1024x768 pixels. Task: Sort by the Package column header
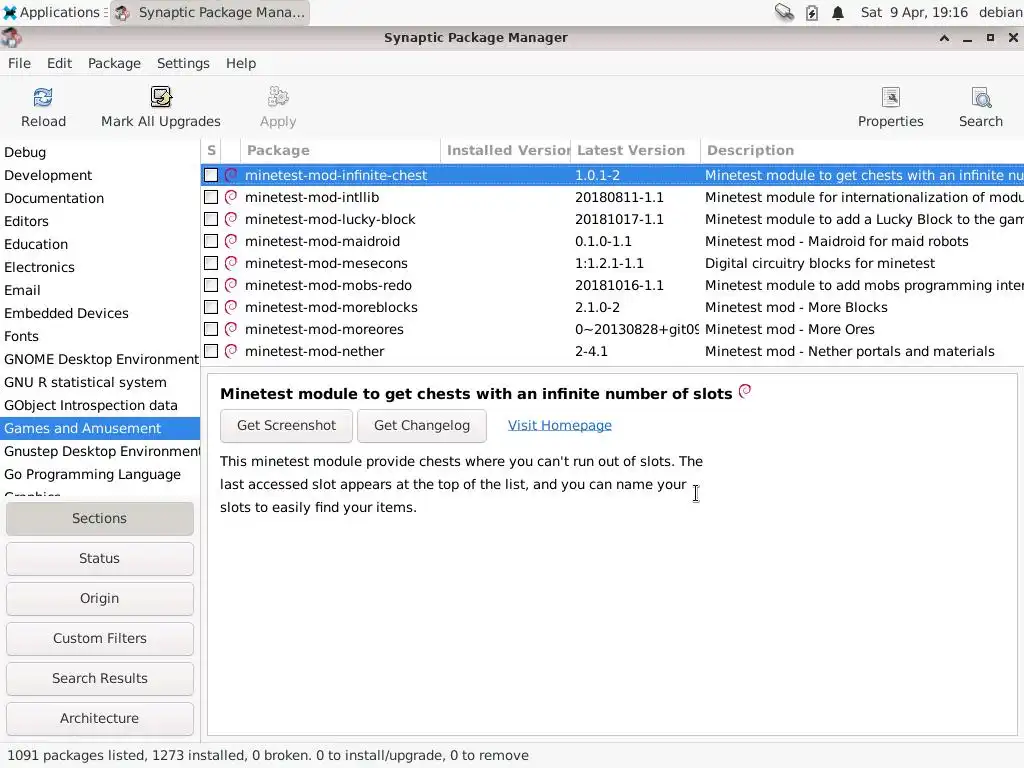[x=340, y=150]
